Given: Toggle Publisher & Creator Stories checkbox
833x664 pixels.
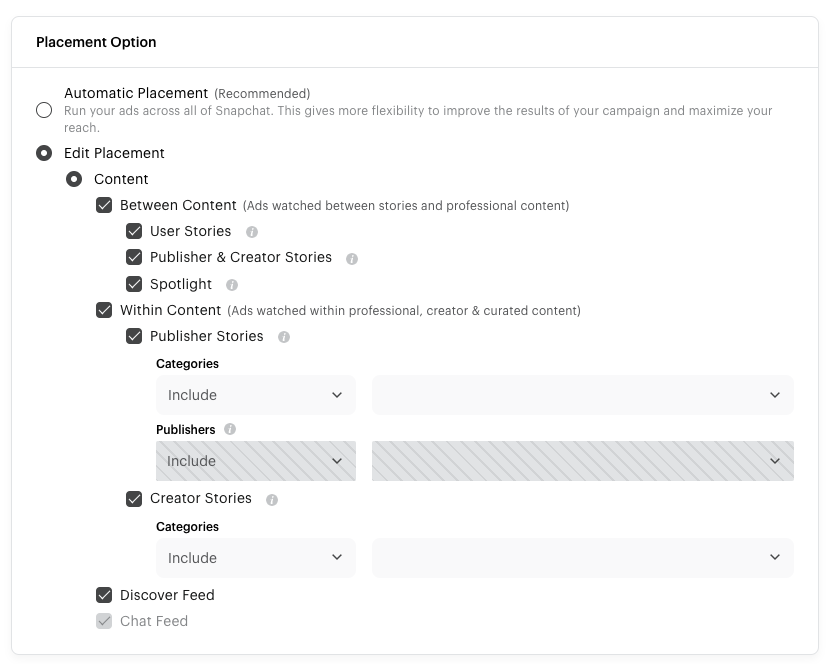Looking at the screenshot, I should pos(134,258).
